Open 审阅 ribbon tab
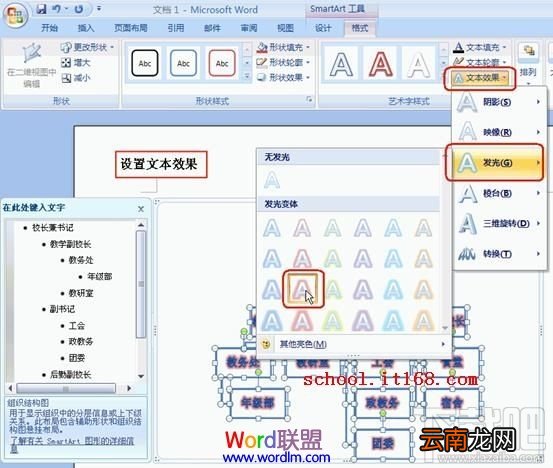Image resolution: width=553 pixels, height=468 pixels. pos(249,28)
